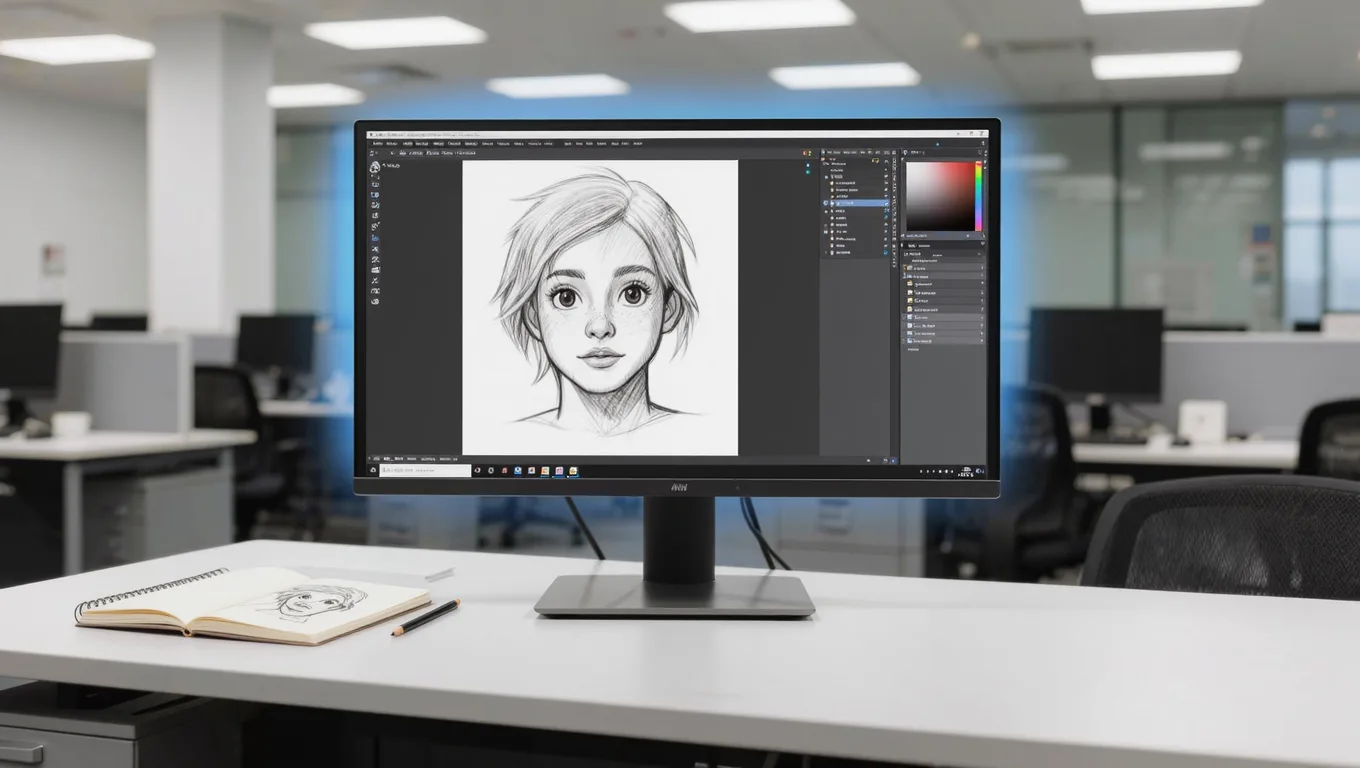Click the vertical rainbow hue strip
The image size is (1360, 768).
pos(979,196)
